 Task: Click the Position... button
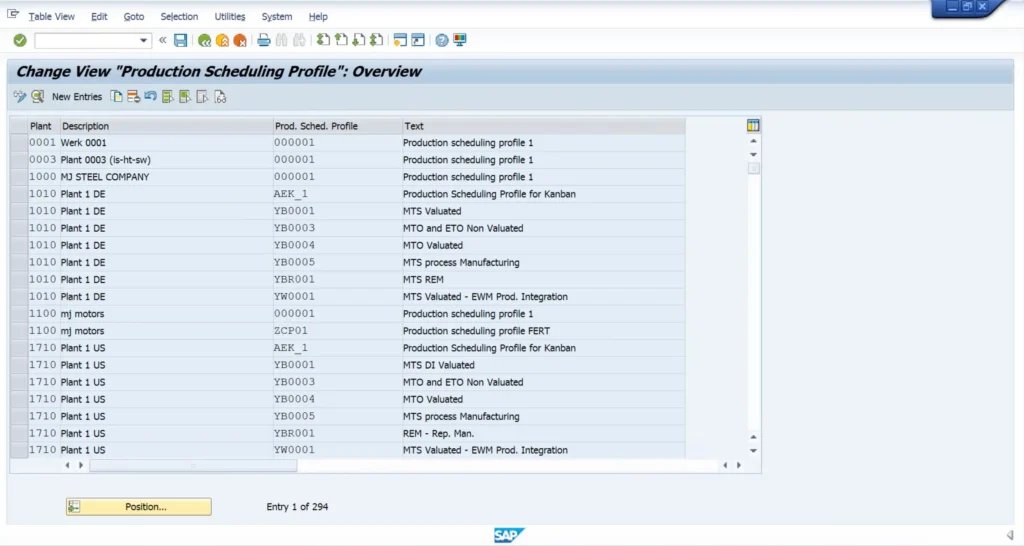(x=138, y=507)
